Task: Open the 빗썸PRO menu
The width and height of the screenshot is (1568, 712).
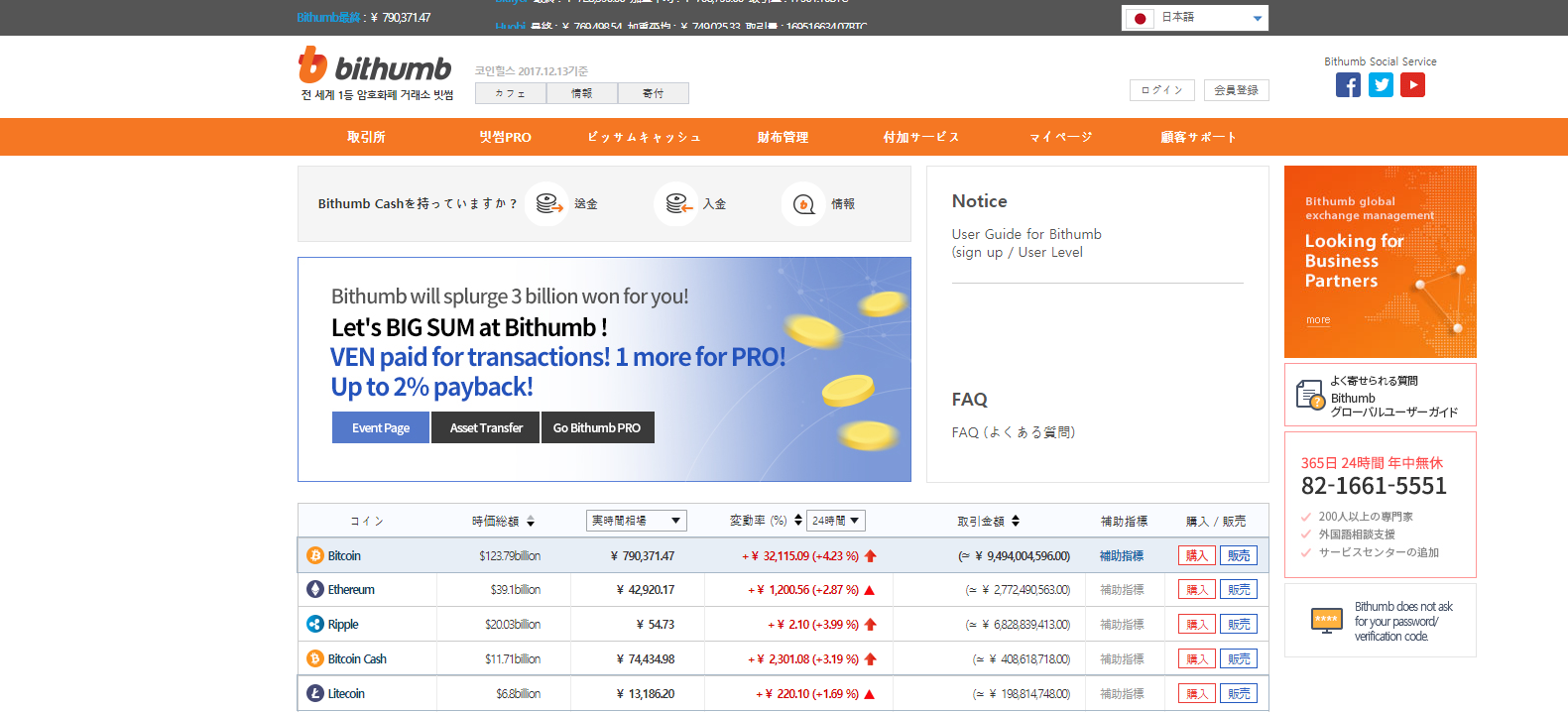Action: coord(505,137)
